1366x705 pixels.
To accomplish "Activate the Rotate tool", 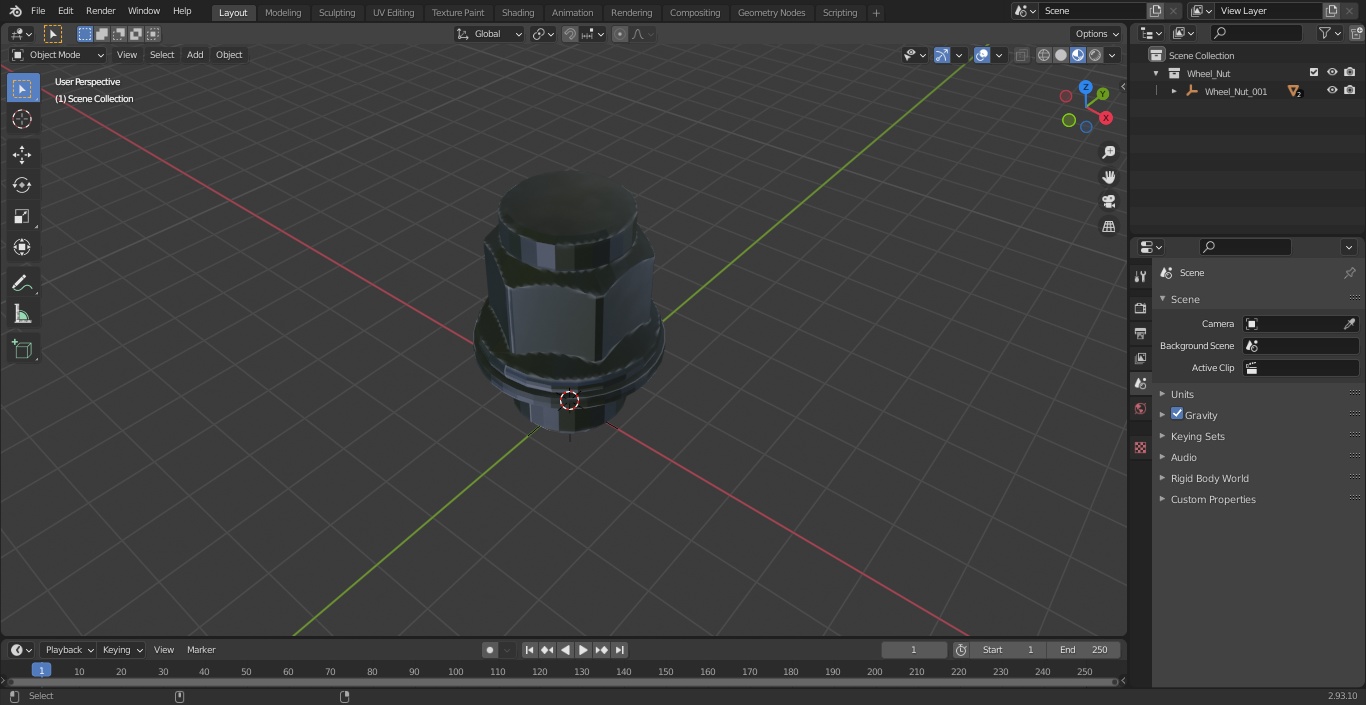I will click(22, 185).
